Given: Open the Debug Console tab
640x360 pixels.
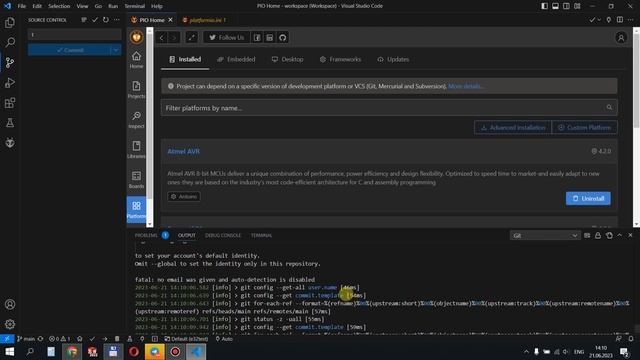Looking at the screenshot, I should [x=223, y=236].
